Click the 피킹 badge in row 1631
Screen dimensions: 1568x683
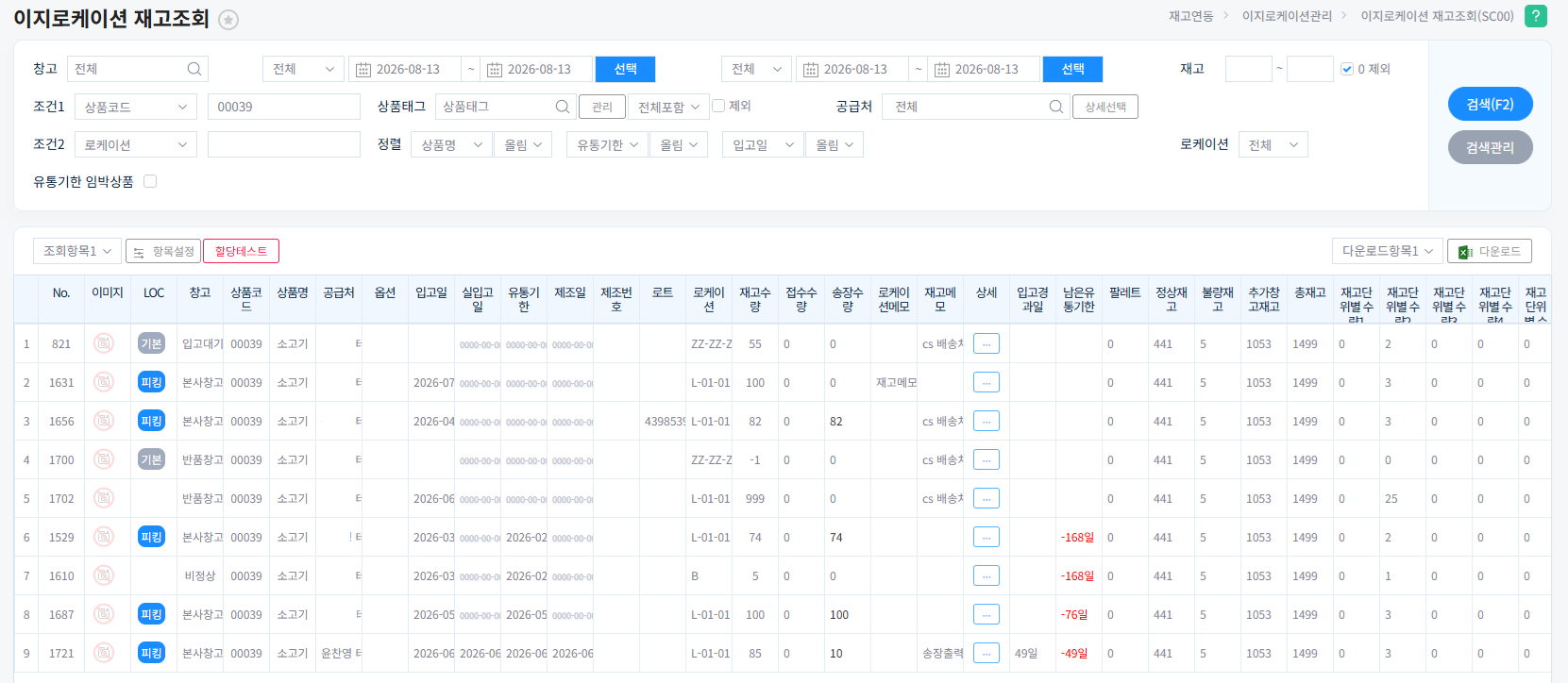[x=151, y=382]
